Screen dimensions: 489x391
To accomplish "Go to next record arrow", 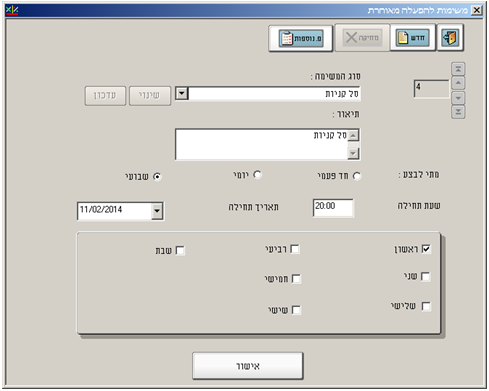I will click(458, 98).
